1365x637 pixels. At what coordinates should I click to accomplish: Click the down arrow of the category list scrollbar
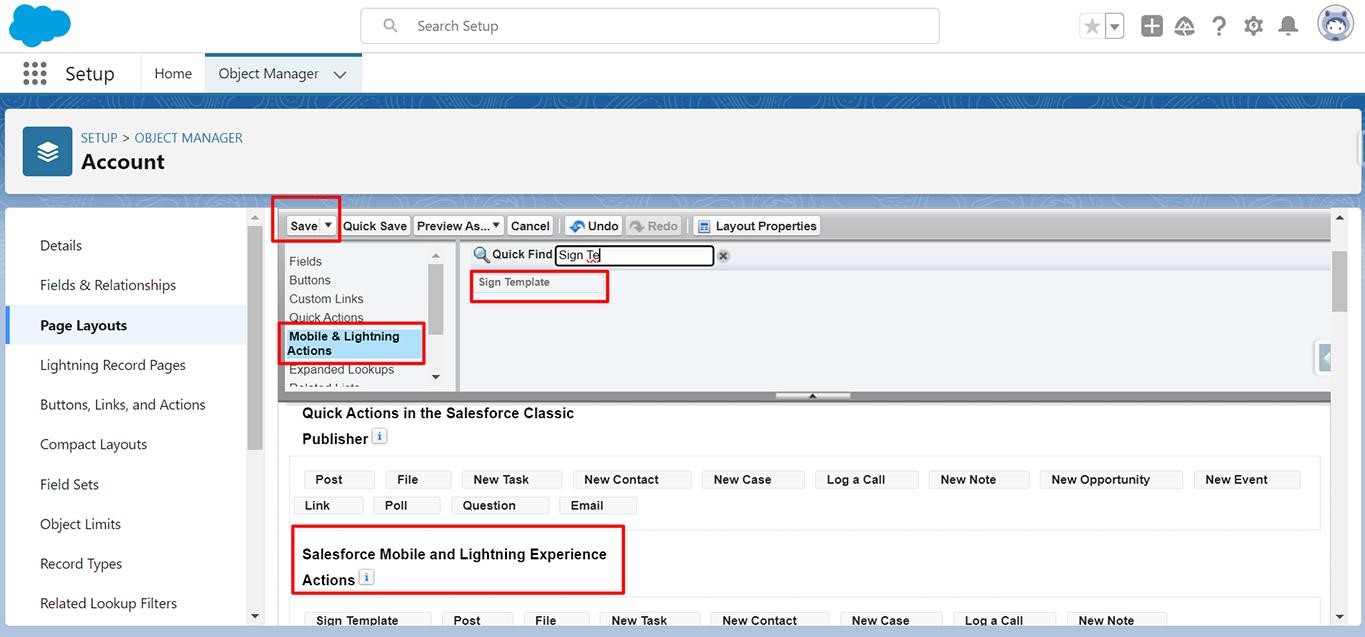click(x=435, y=377)
